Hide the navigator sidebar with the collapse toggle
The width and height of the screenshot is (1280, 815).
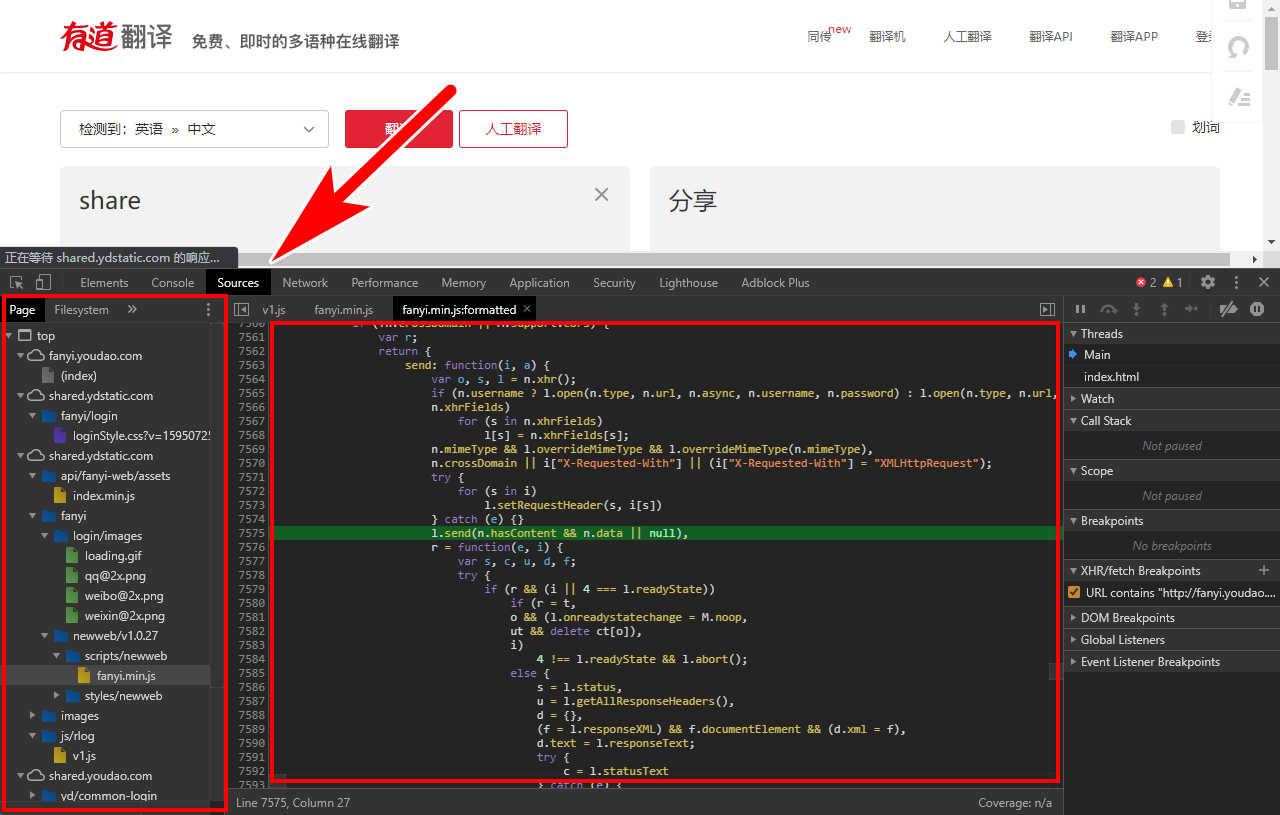point(240,309)
